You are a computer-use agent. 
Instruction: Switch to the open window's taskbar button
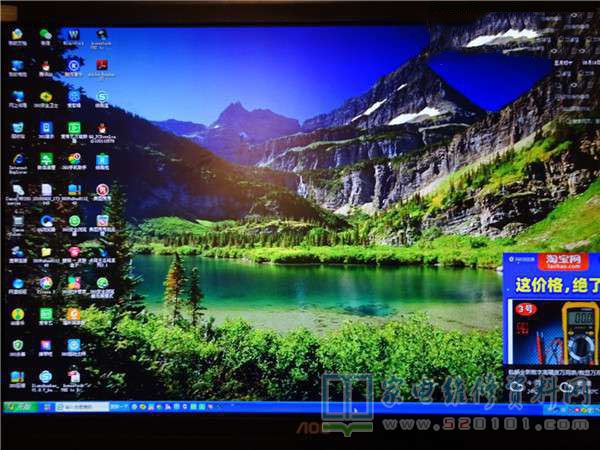[82, 406]
